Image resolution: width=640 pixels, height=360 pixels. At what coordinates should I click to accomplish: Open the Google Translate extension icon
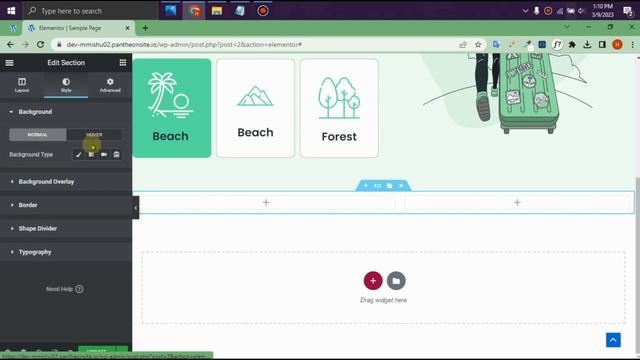496,44
